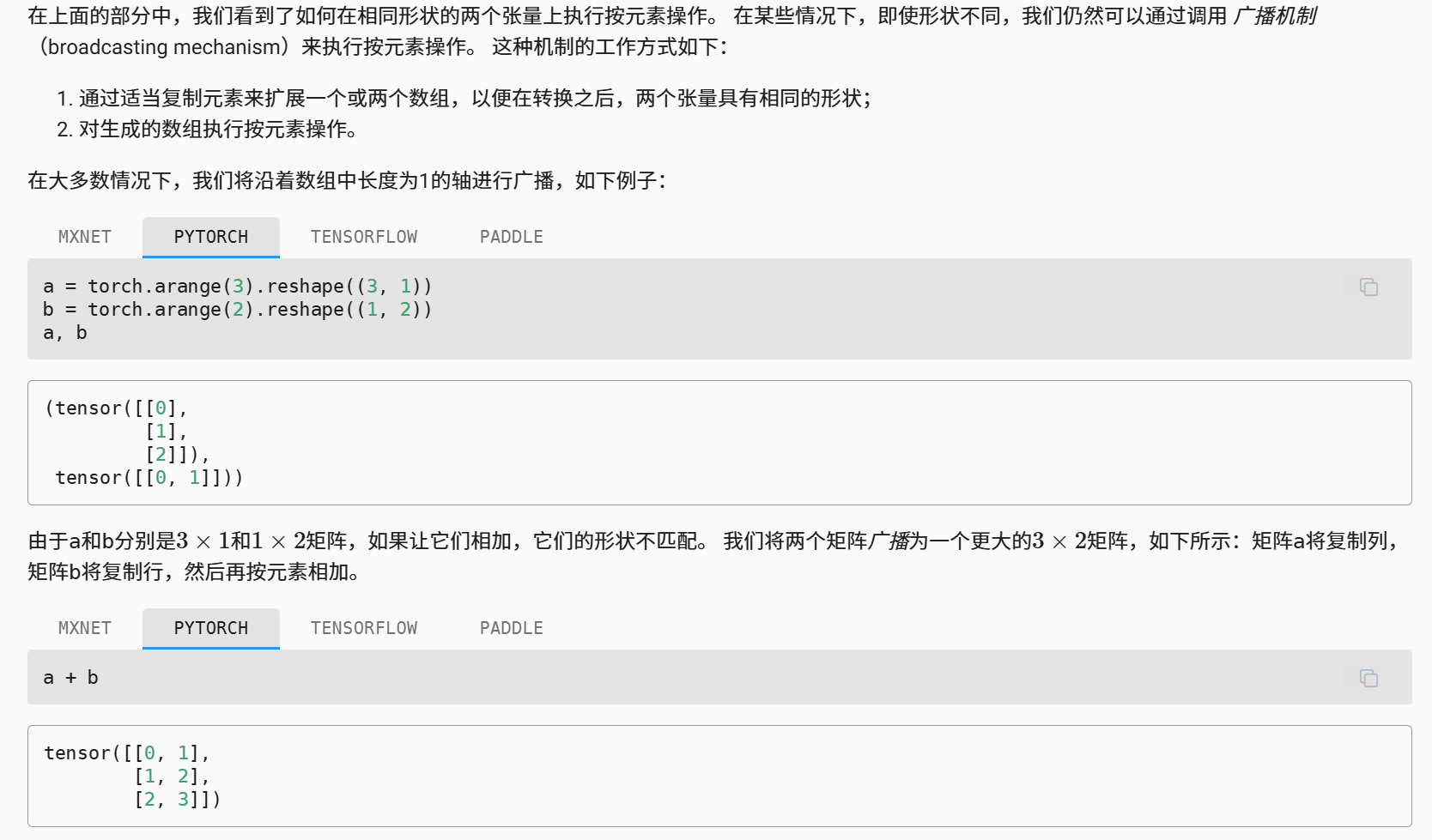
Task: Click the italic term '广播机制' in the intro
Action: click(1274, 16)
